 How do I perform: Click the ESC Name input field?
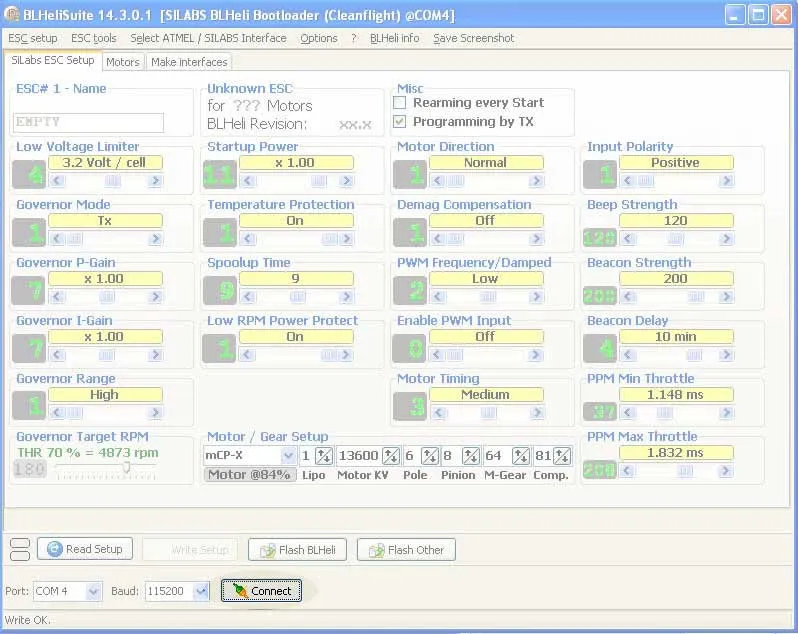click(x=89, y=122)
